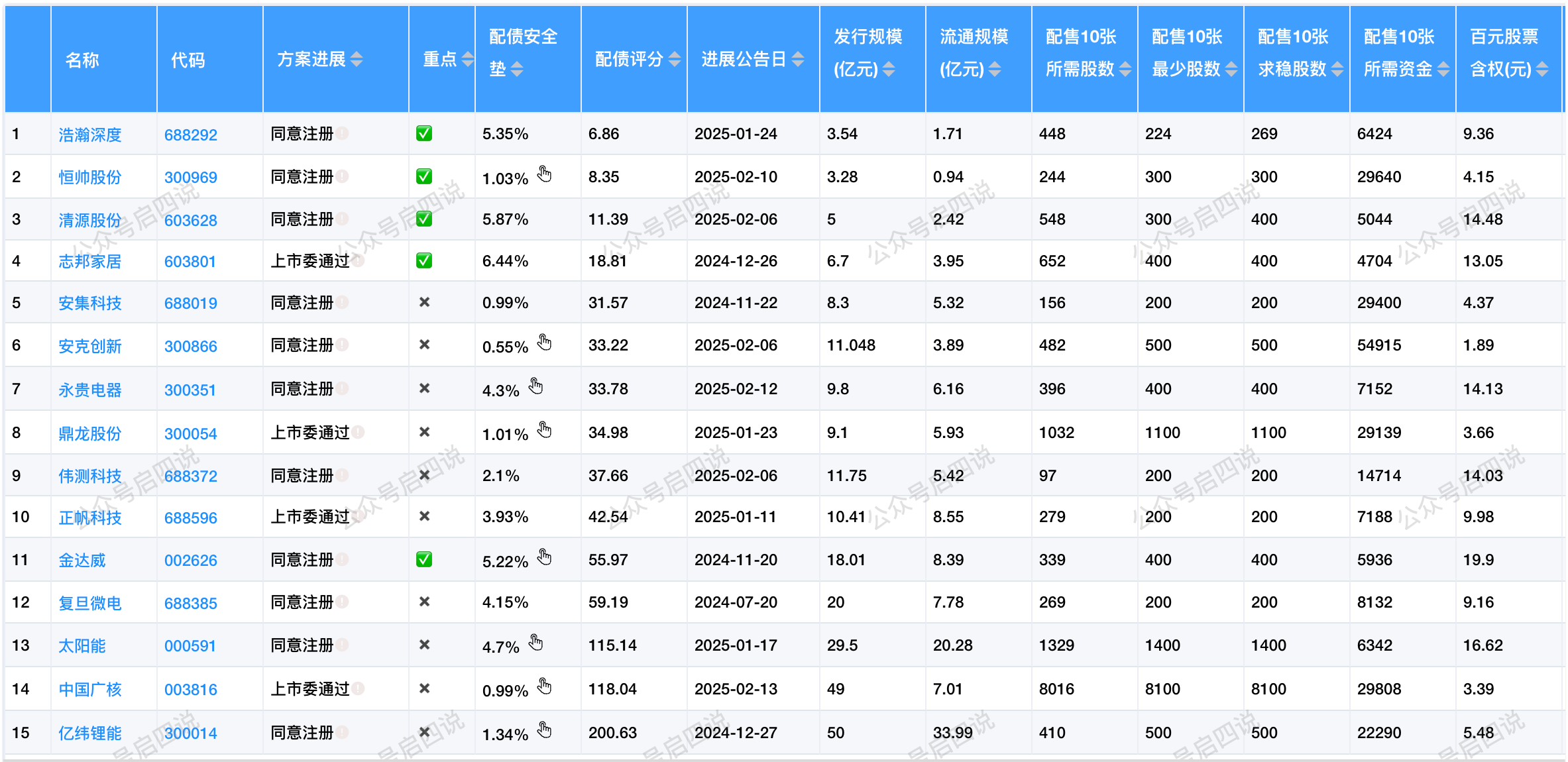Click hand pointer icon beside 0.55% safety cushion
1568x762 pixels.
pyautogui.click(x=544, y=342)
